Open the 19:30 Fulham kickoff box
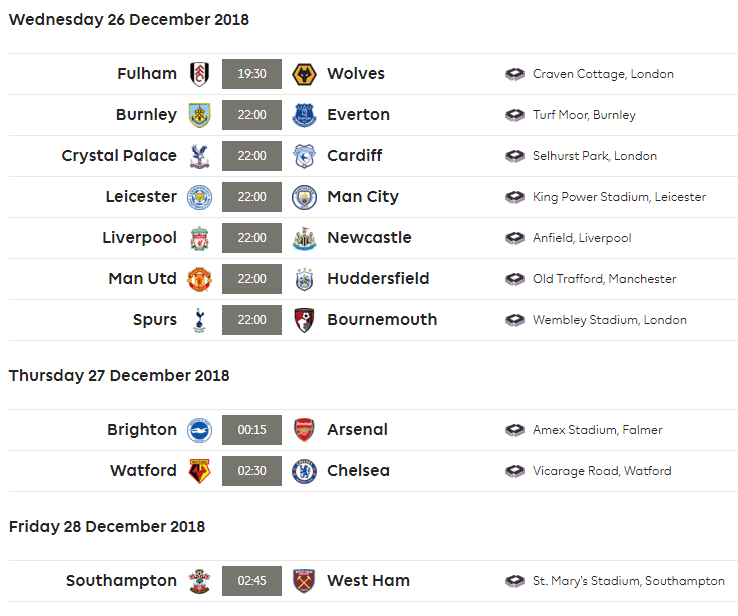This screenshot has width=738, height=616. coord(252,74)
